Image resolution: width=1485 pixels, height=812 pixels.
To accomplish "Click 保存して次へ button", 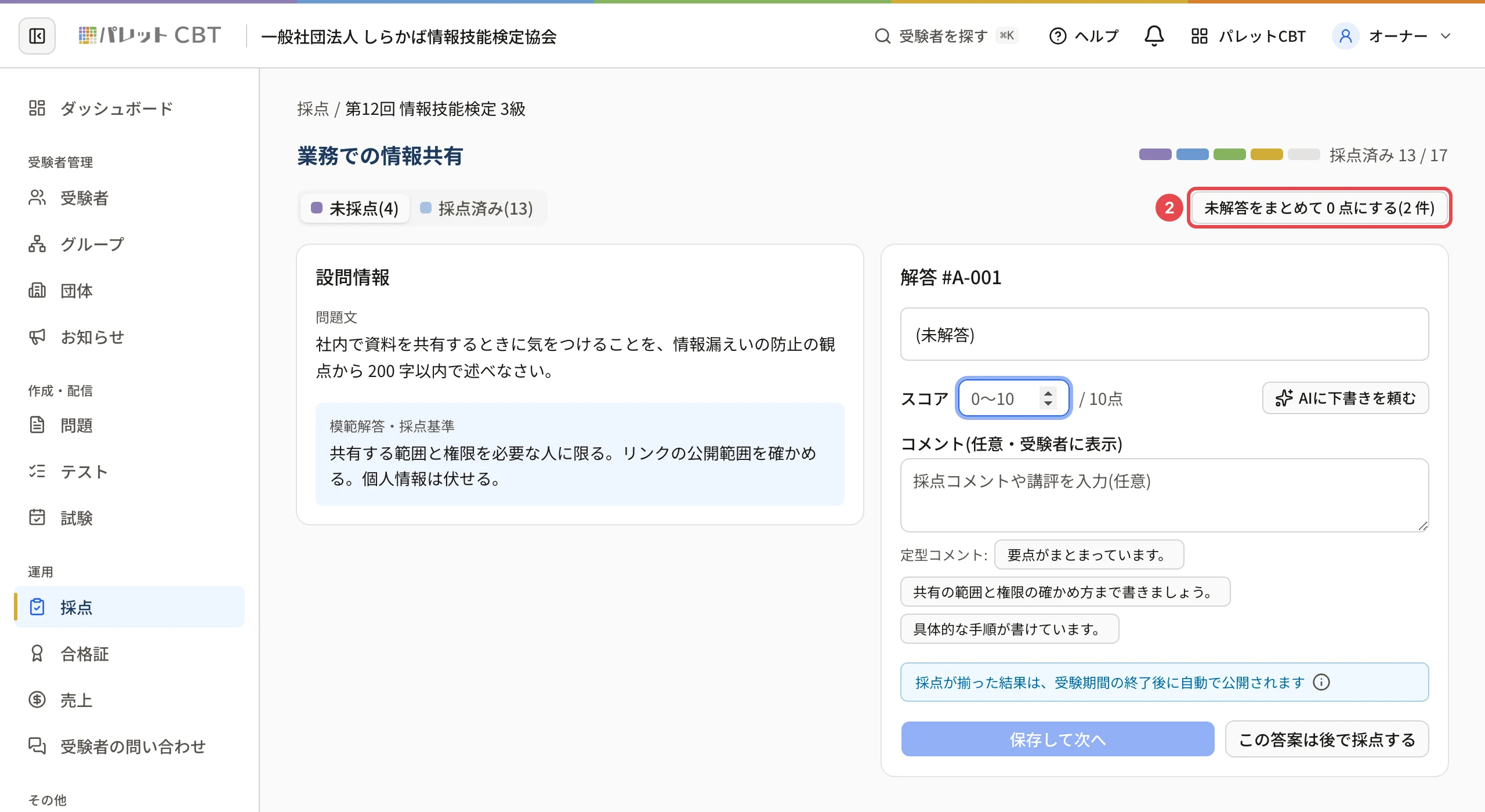I will coord(1057,739).
